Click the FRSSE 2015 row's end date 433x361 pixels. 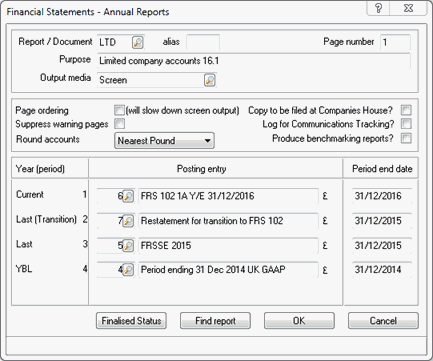[x=382, y=246]
